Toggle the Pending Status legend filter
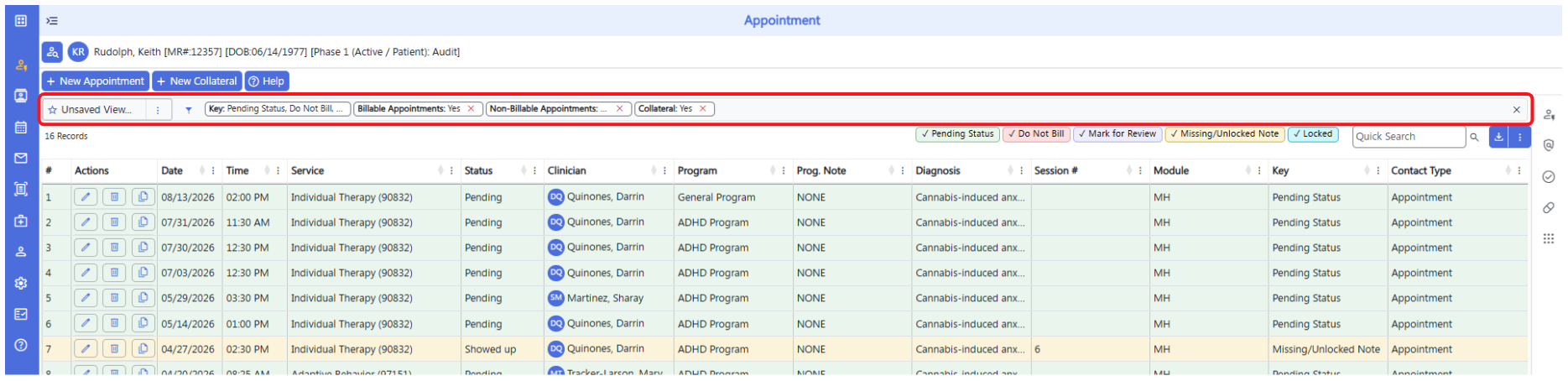The image size is (1568, 381). point(957,134)
